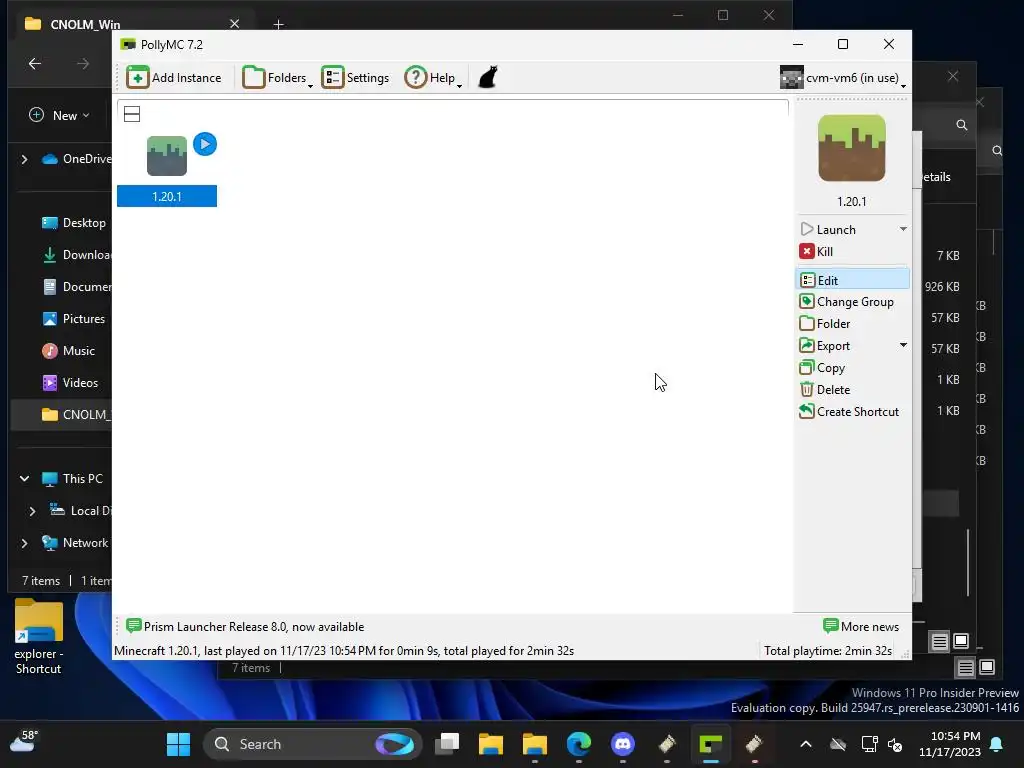
Task: Open Desktop in Explorer sidebar
Action: 74,223
